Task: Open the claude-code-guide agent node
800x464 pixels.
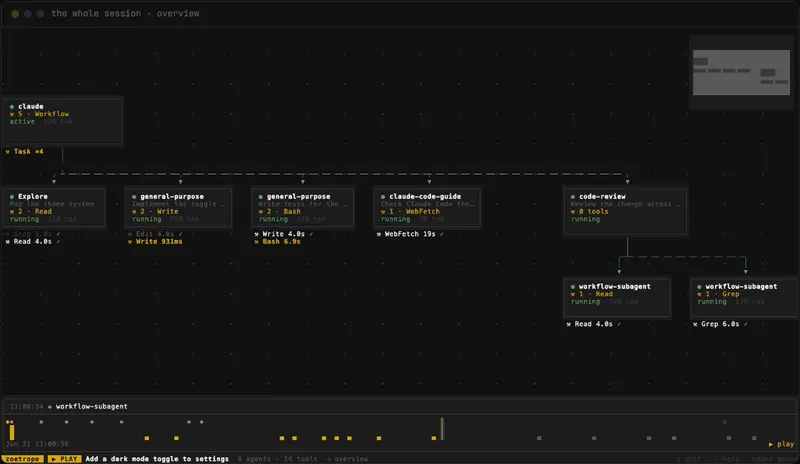Action: click(x=427, y=207)
